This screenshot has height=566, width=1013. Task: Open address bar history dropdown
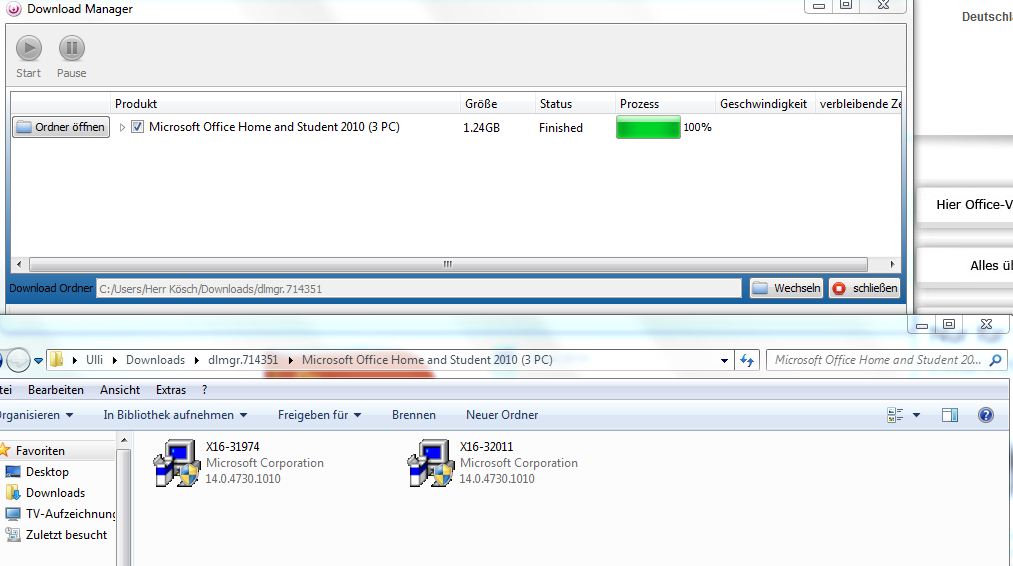724,361
